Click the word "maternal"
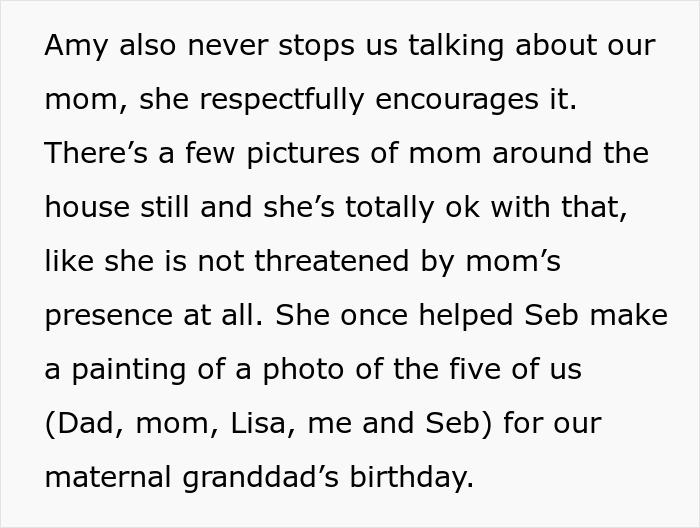The height and width of the screenshot is (528, 700). coord(108,478)
